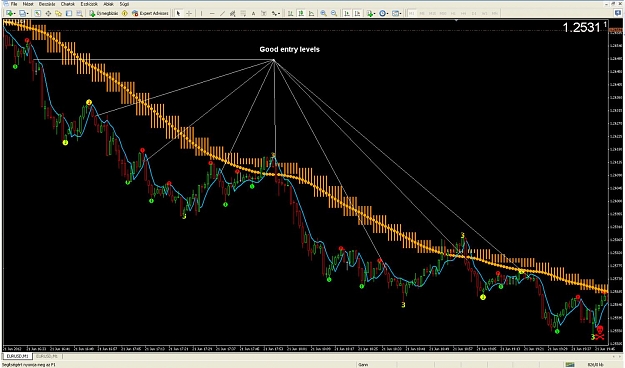Show the Navigator panel icon
The height and width of the screenshot is (368, 625).
58,13
